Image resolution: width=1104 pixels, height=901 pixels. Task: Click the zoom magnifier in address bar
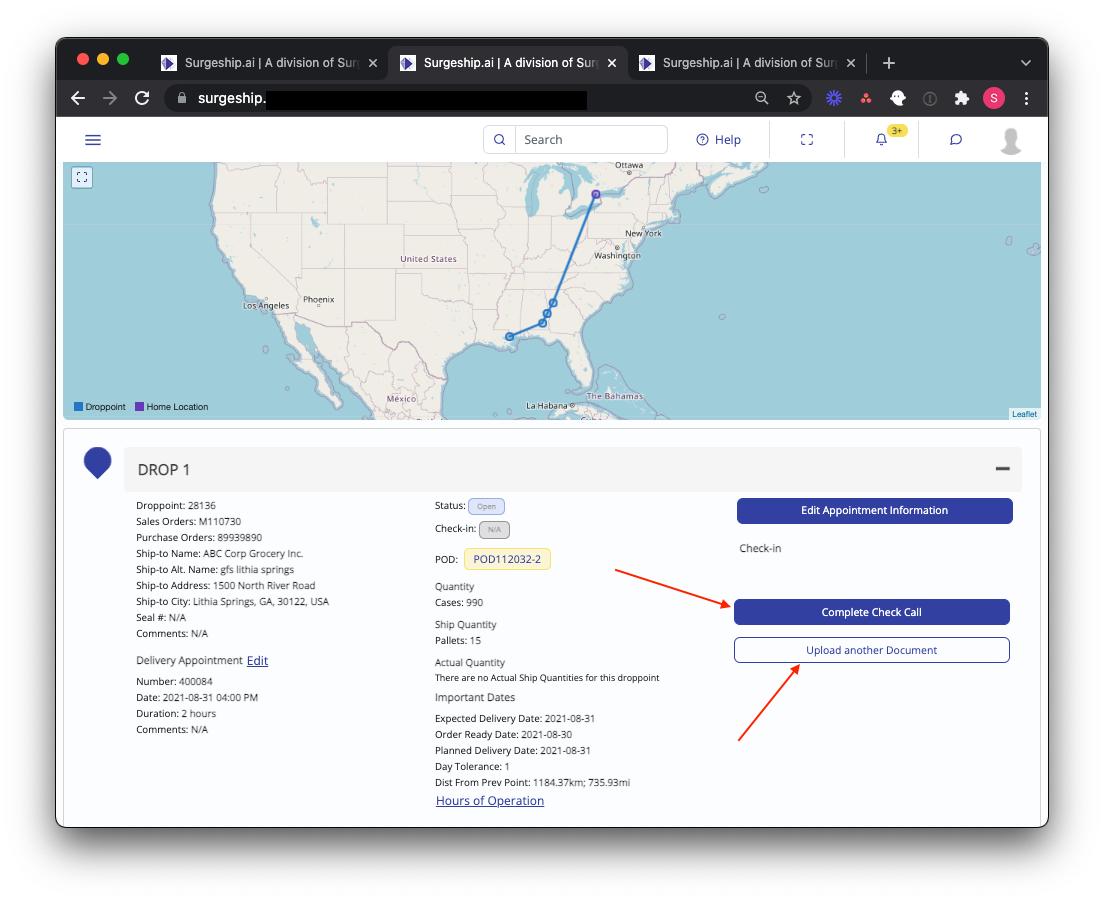[762, 98]
